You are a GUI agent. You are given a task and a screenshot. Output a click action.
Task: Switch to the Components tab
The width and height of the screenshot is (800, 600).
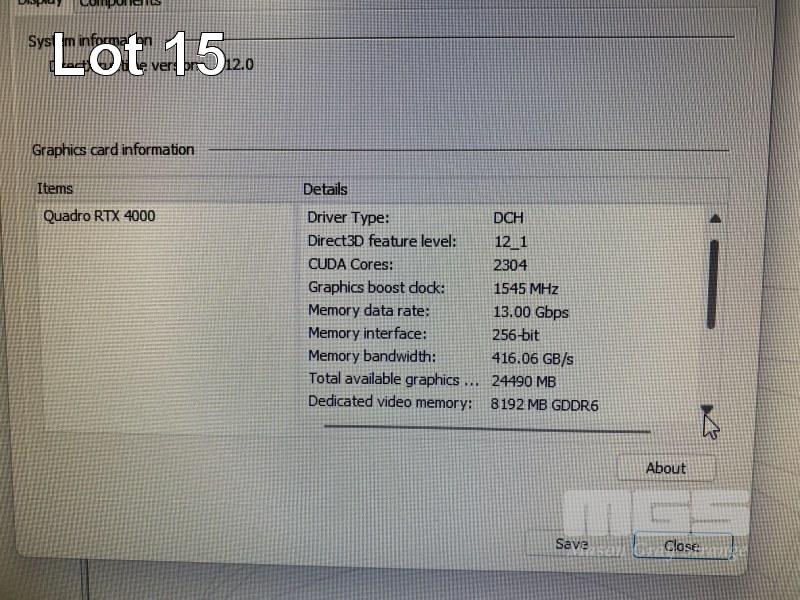[x=120, y=3]
